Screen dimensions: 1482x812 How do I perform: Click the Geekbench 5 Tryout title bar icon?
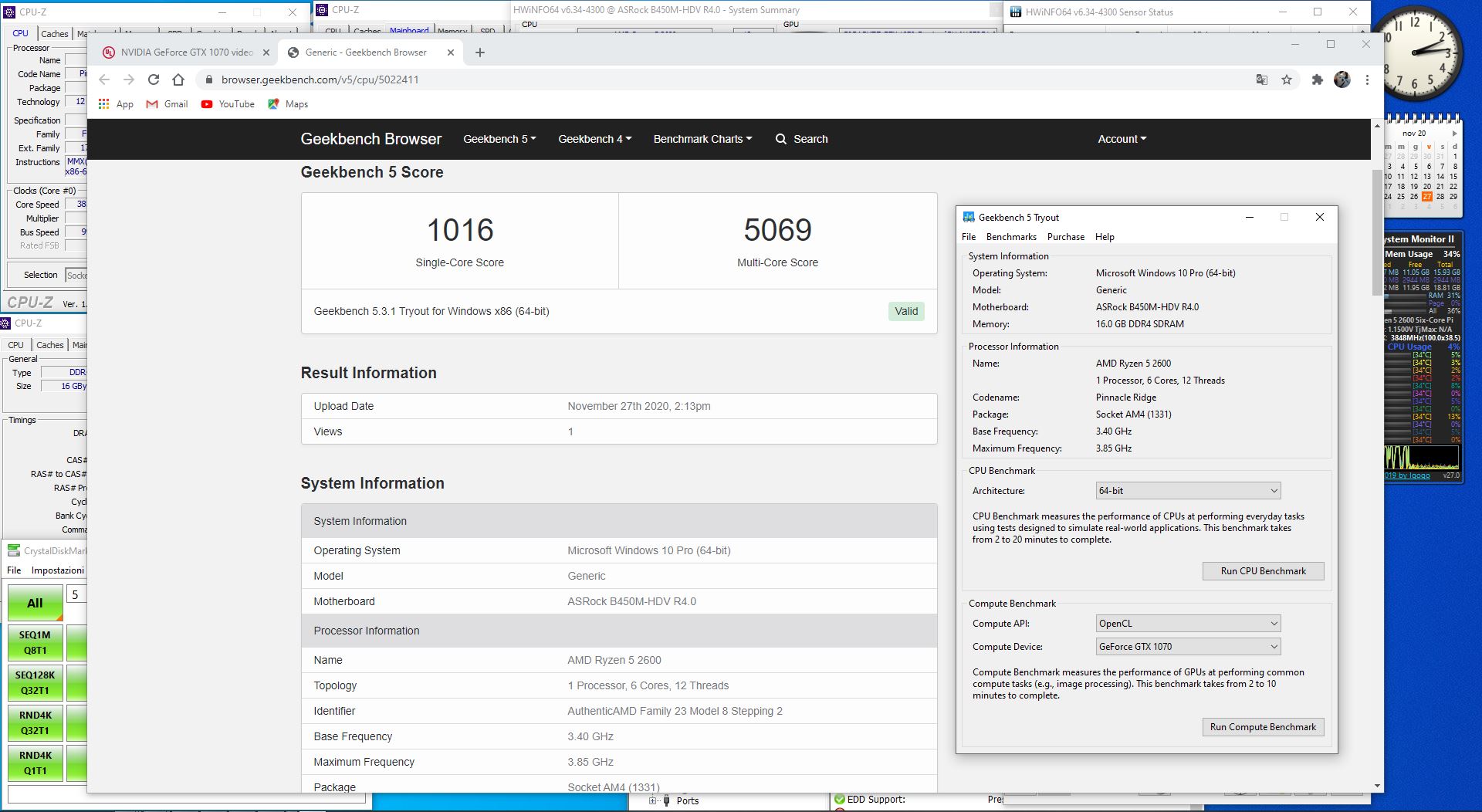click(x=969, y=217)
